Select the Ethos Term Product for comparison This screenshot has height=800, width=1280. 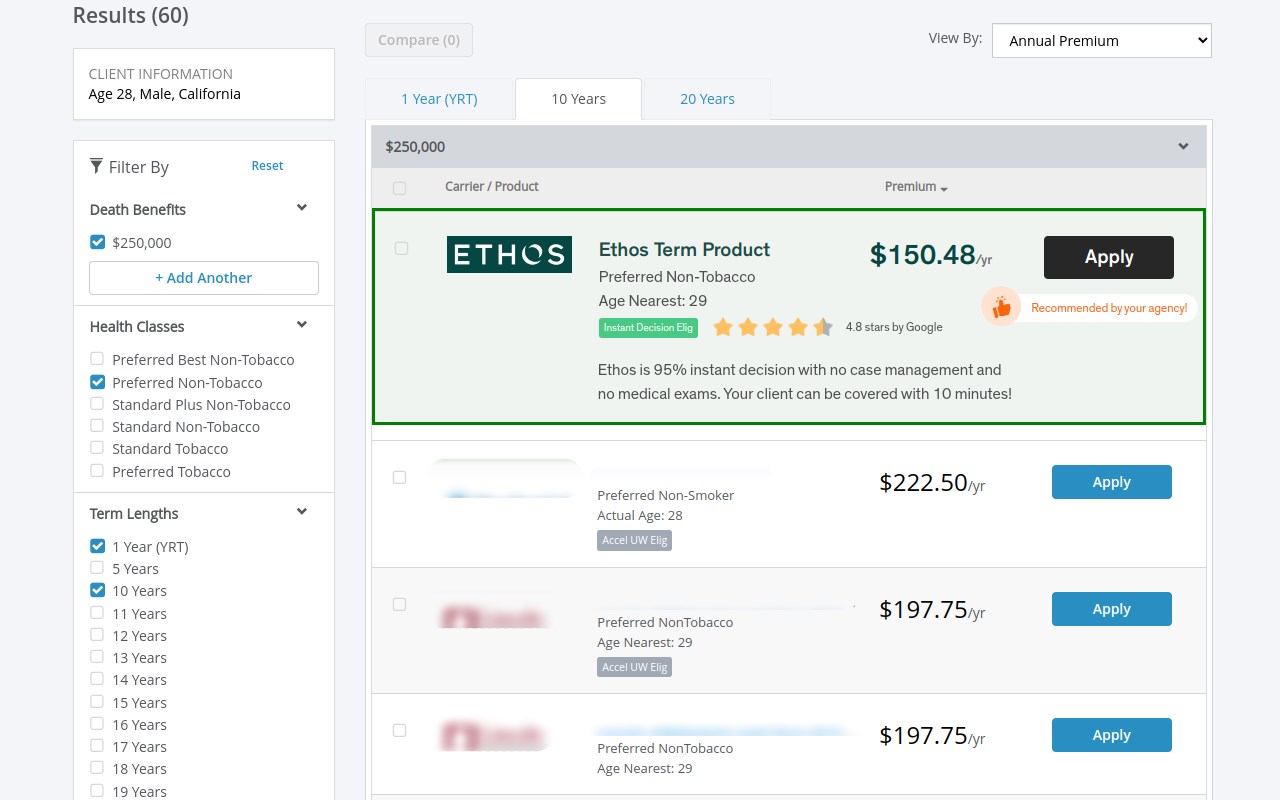coord(401,248)
